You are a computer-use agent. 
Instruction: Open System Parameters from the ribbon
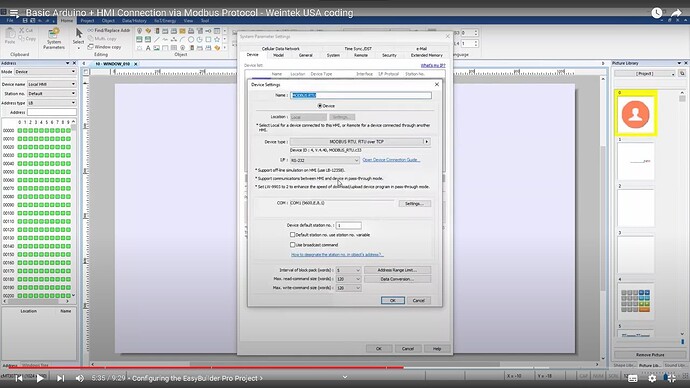[x=54, y=38]
